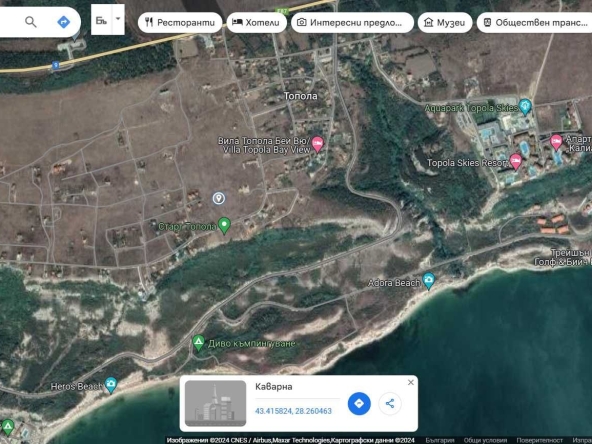Screen dimensions: 592x444
Task: Click the search magnifier icon
Action: pos(31,22)
